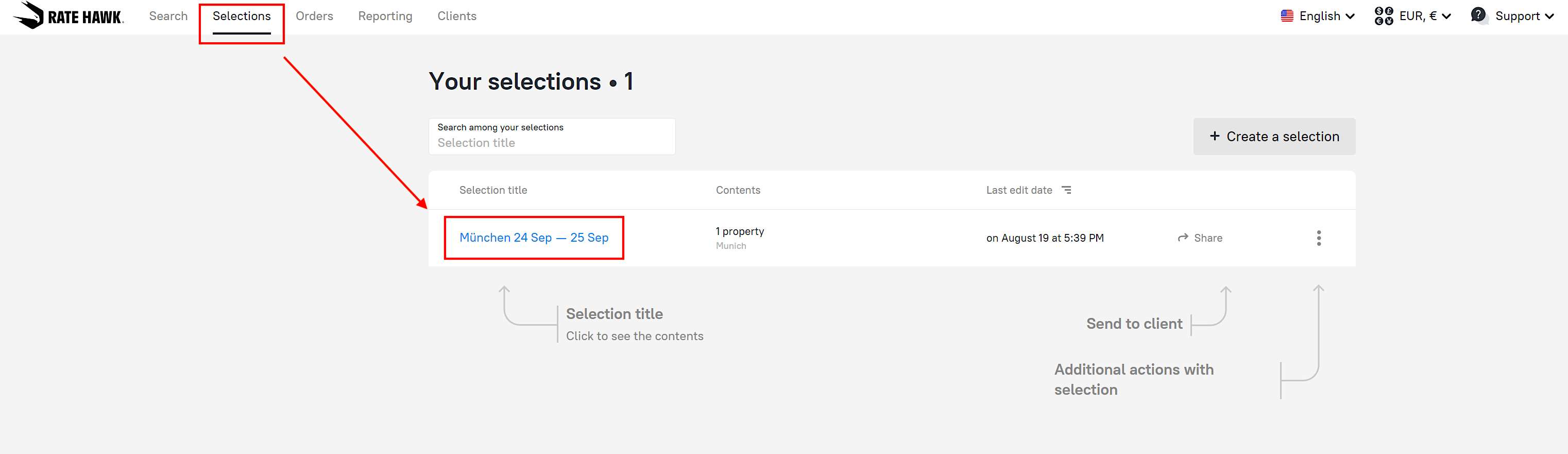Image resolution: width=1568 pixels, height=454 pixels.
Task: Expand the English language dropdown
Action: tap(1350, 16)
